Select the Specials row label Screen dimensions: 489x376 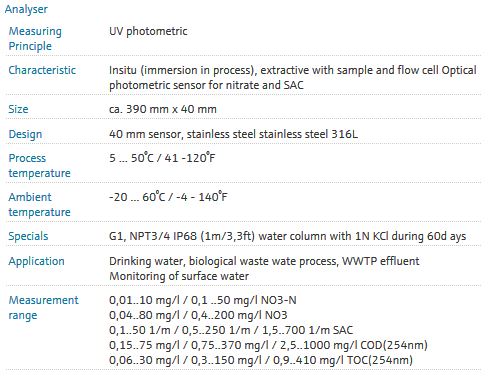coord(28,236)
